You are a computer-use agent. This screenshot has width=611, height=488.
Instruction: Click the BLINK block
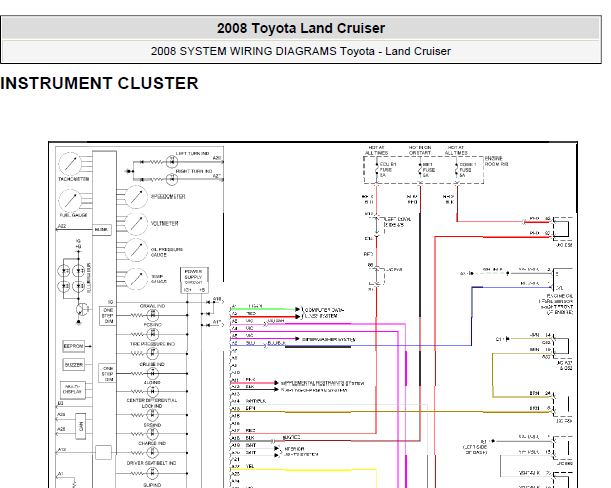tap(101, 230)
